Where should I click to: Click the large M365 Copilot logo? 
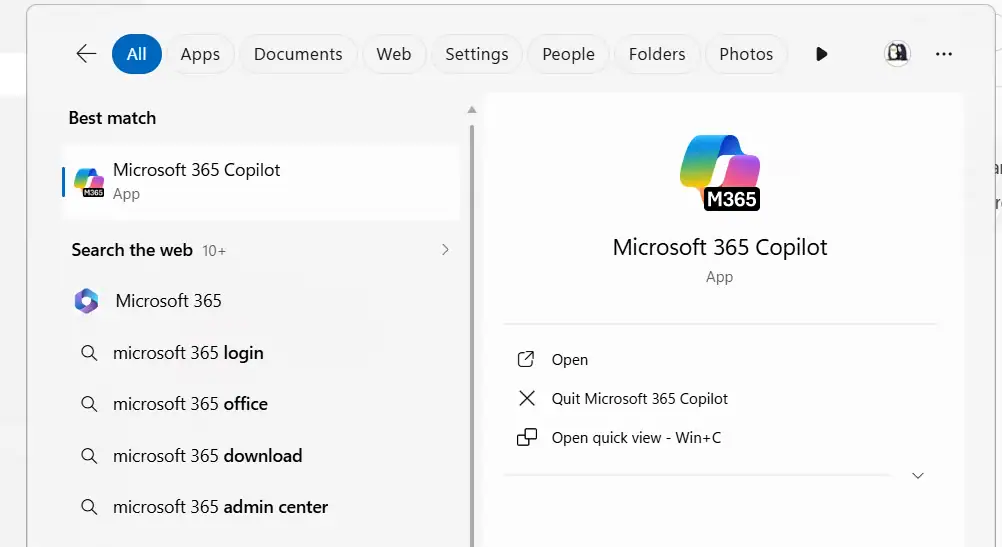pyautogui.click(x=720, y=173)
